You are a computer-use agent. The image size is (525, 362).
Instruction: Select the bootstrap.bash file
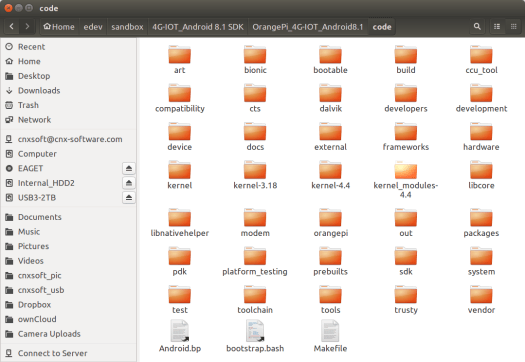(x=255, y=336)
